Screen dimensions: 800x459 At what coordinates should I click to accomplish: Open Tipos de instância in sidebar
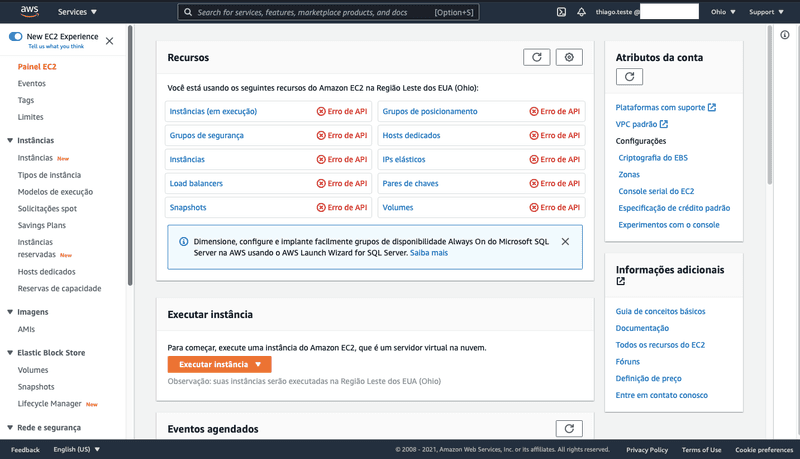(x=49, y=175)
